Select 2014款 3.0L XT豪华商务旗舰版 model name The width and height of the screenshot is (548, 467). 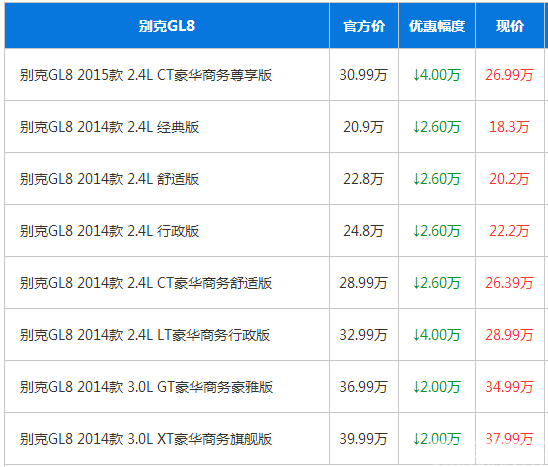point(146,439)
